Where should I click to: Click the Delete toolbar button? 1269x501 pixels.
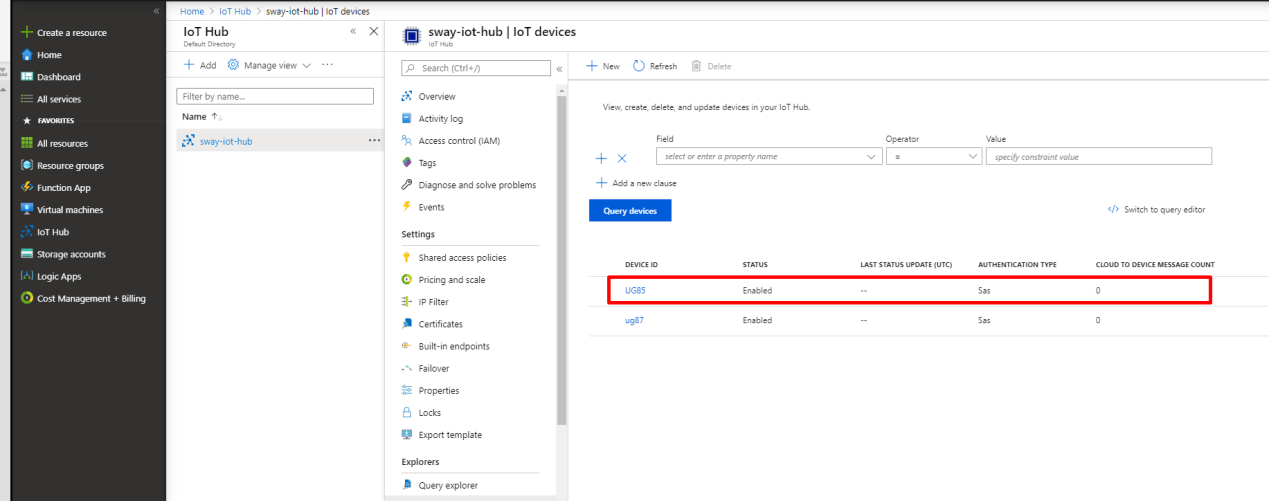[x=711, y=66]
